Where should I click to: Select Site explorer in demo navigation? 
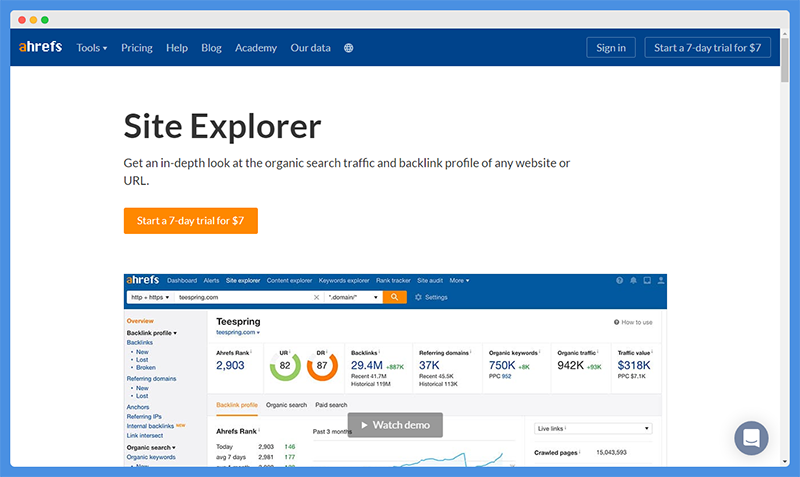pyautogui.click(x=243, y=281)
